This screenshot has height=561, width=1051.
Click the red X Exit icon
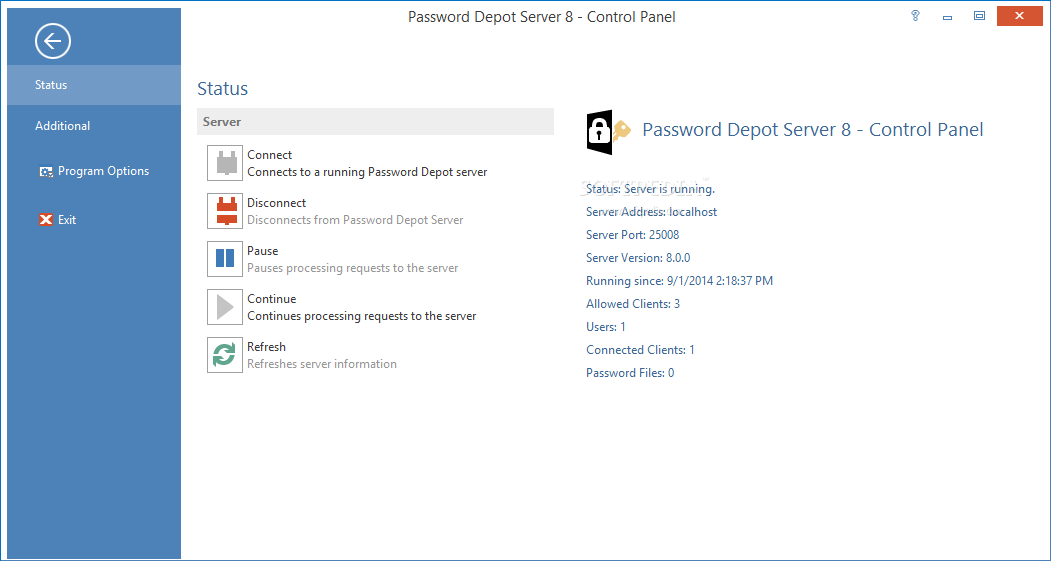click(x=46, y=220)
